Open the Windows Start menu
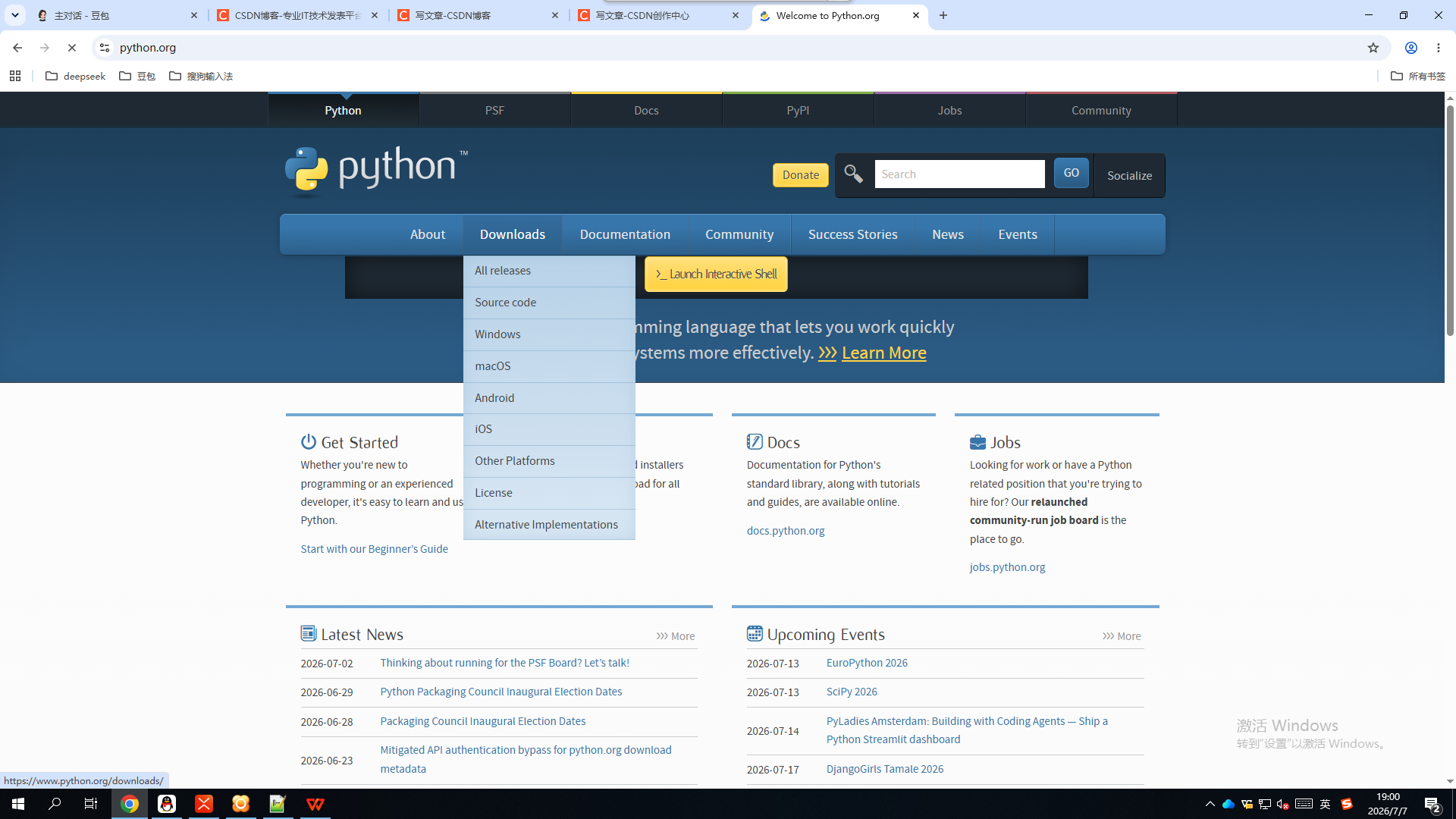Image resolution: width=1456 pixels, height=819 pixels. click(18, 804)
